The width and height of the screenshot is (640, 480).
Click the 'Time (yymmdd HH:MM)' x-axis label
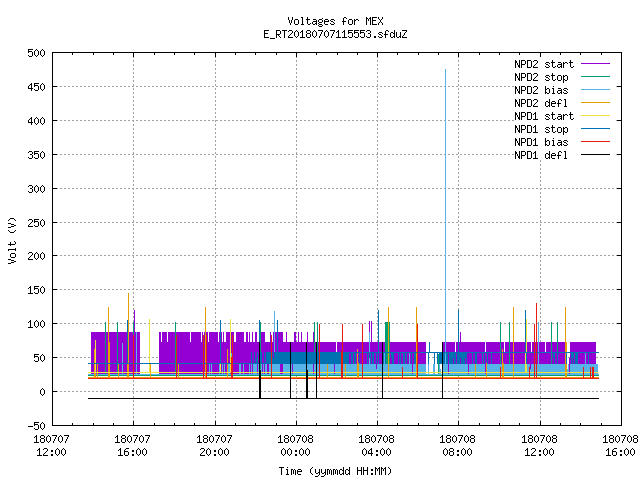(x=335, y=471)
